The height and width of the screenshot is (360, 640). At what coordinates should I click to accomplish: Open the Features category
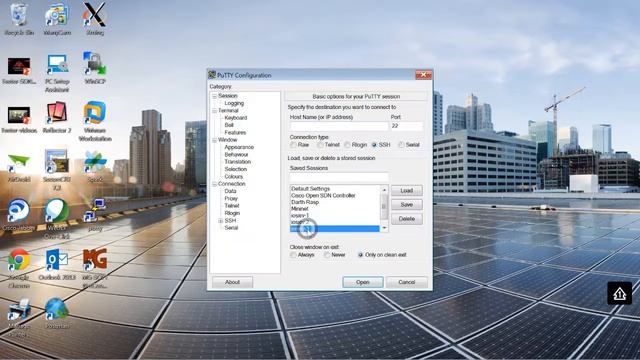click(x=235, y=133)
